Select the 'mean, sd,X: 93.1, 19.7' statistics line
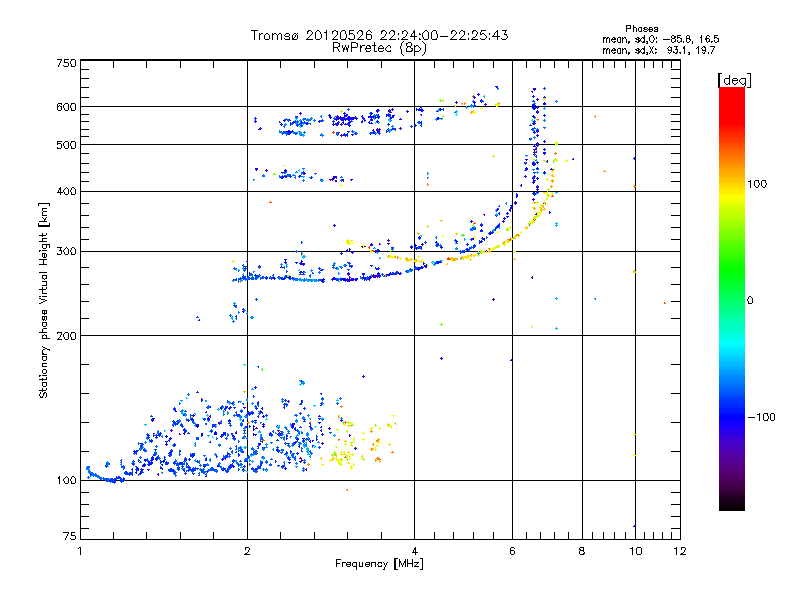The image size is (800, 600). [659, 50]
